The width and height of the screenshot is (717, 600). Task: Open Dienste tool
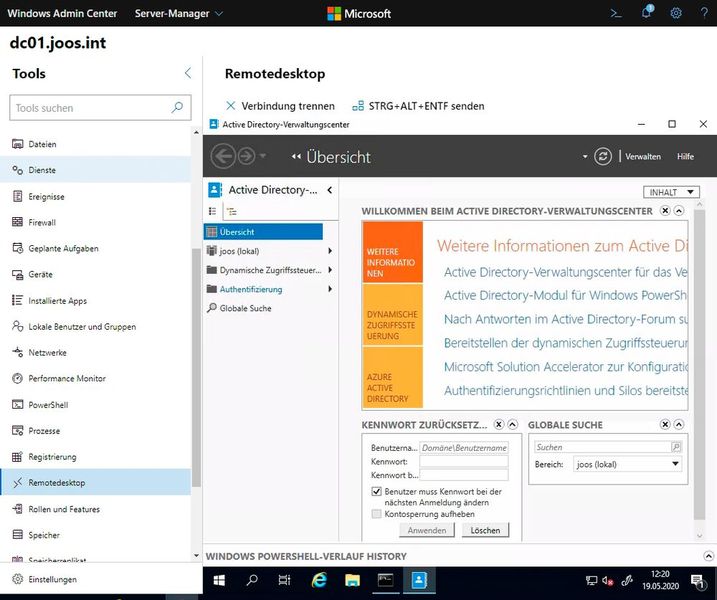95,170
